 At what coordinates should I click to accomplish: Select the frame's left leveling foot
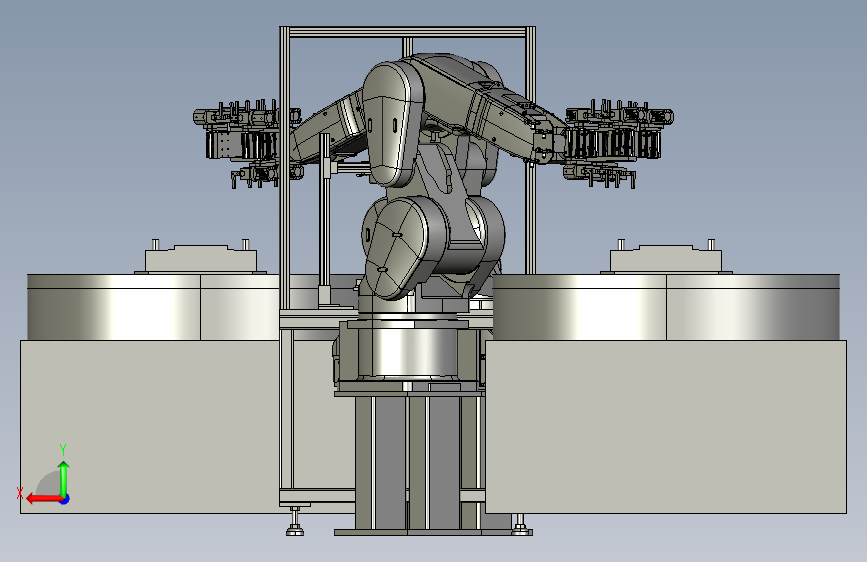tap(295, 521)
